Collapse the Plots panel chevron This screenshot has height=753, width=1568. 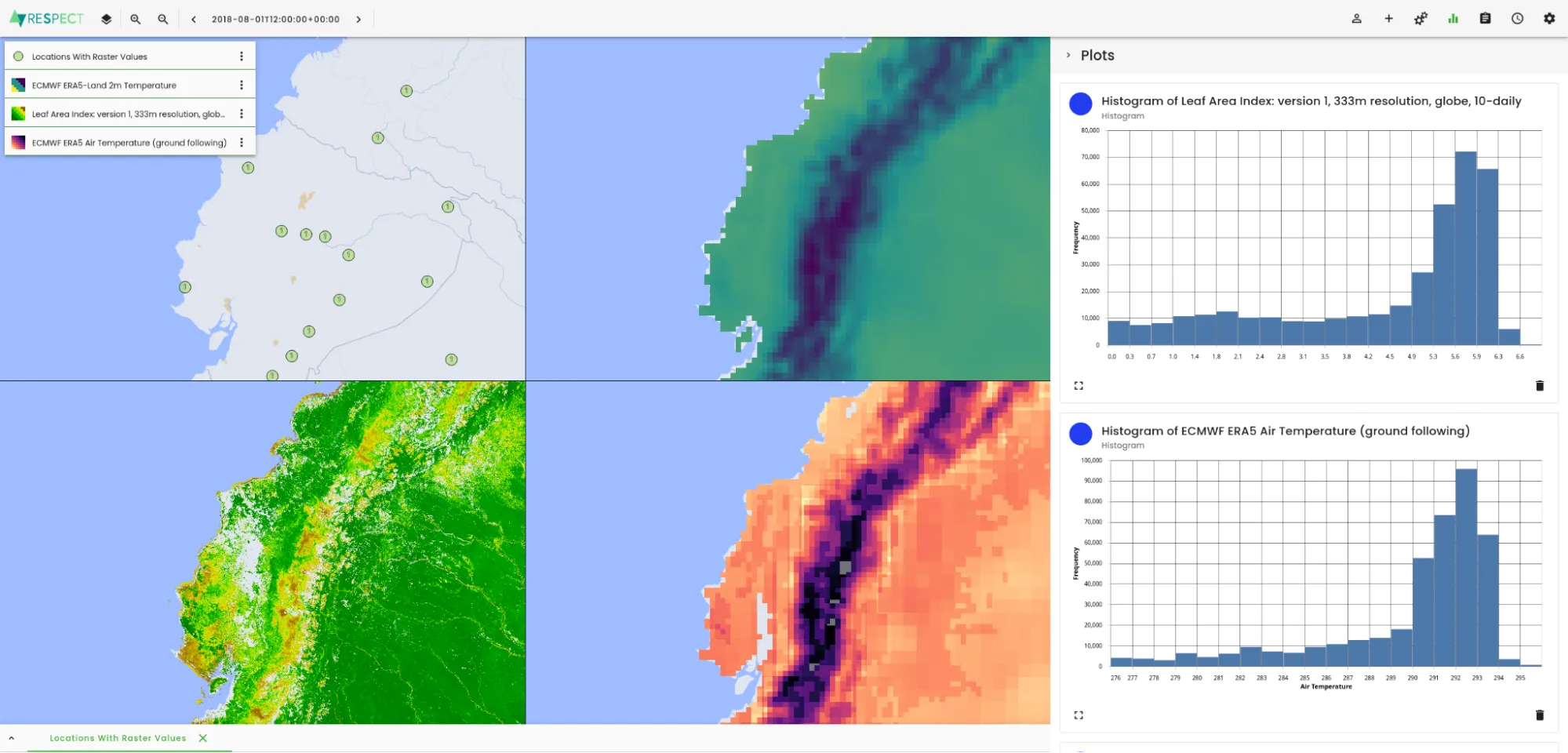tap(1068, 56)
